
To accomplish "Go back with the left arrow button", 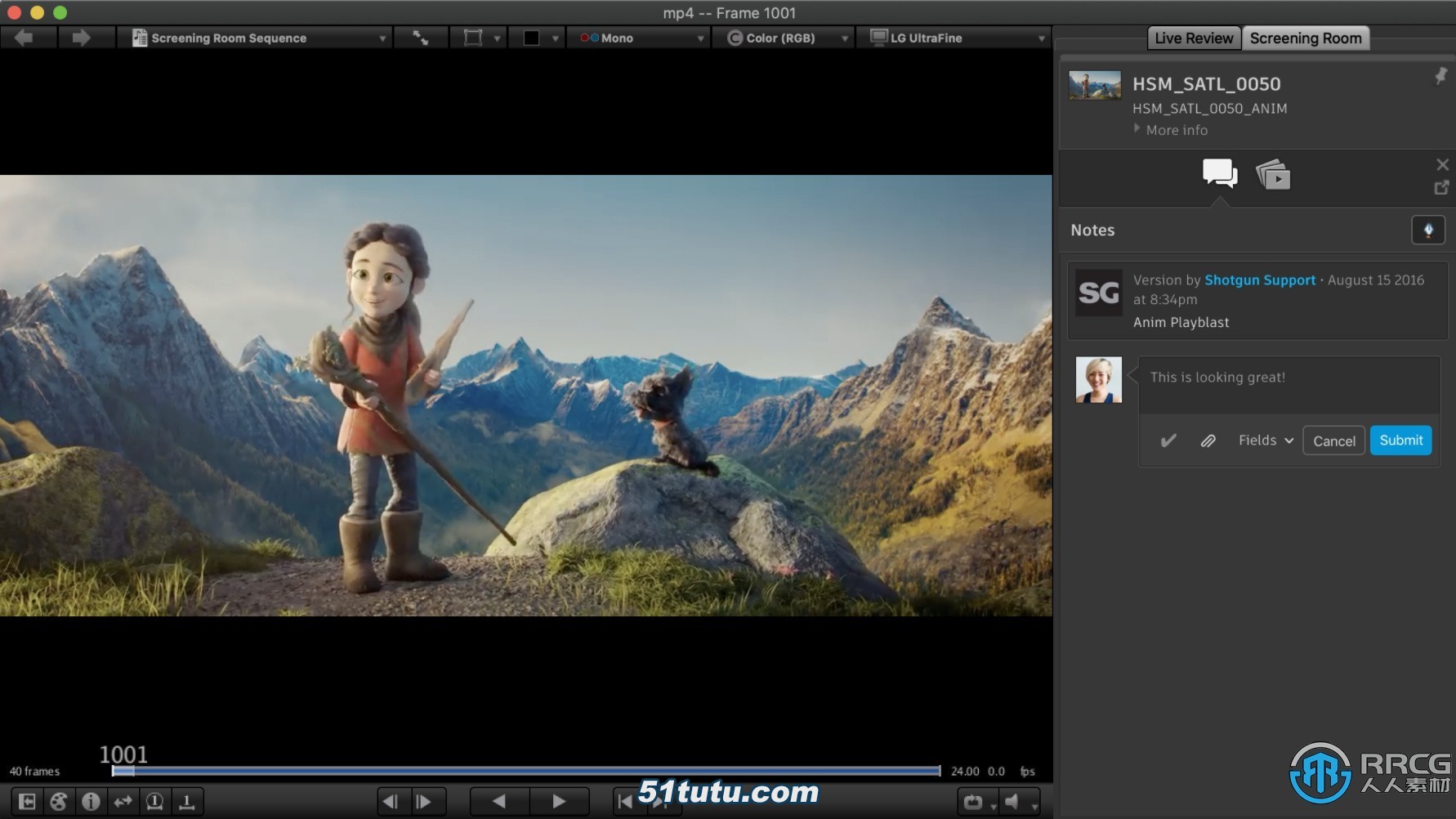I will coord(24,38).
